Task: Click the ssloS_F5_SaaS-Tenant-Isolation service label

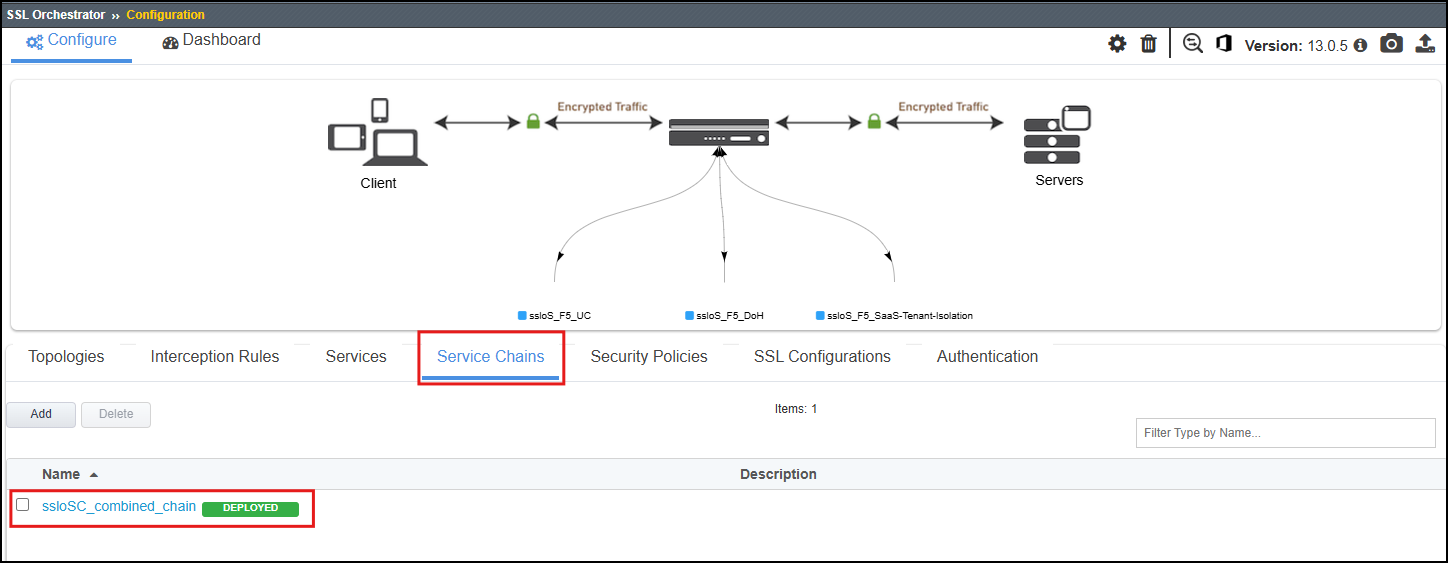Action: [900, 316]
